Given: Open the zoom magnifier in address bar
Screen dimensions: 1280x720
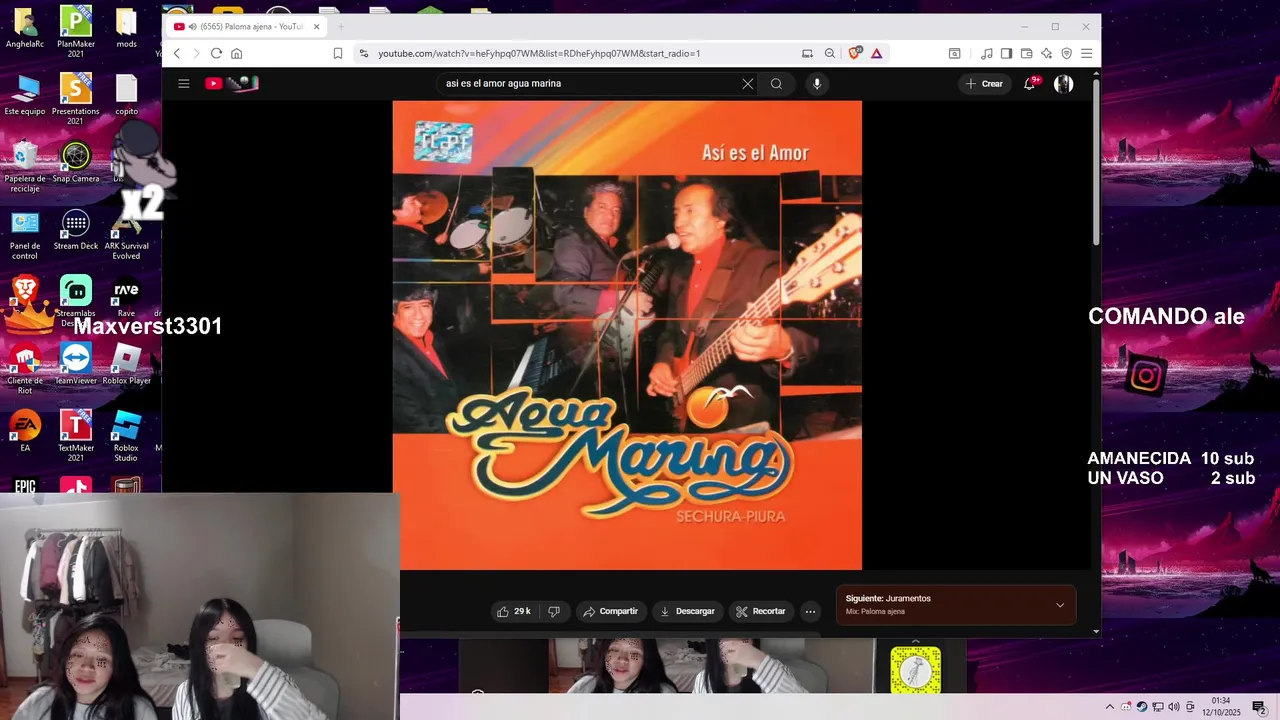Looking at the screenshot, I should coord(830,53).
